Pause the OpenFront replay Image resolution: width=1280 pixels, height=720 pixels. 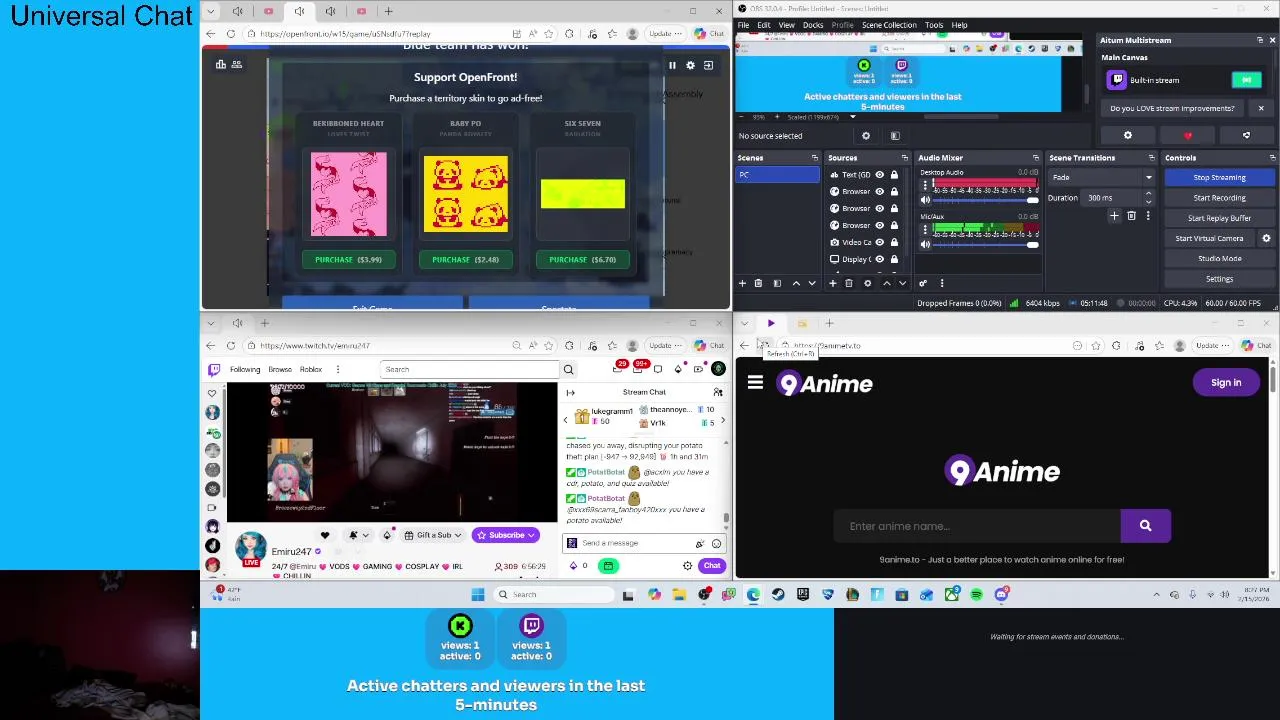(x=672, y=65)
